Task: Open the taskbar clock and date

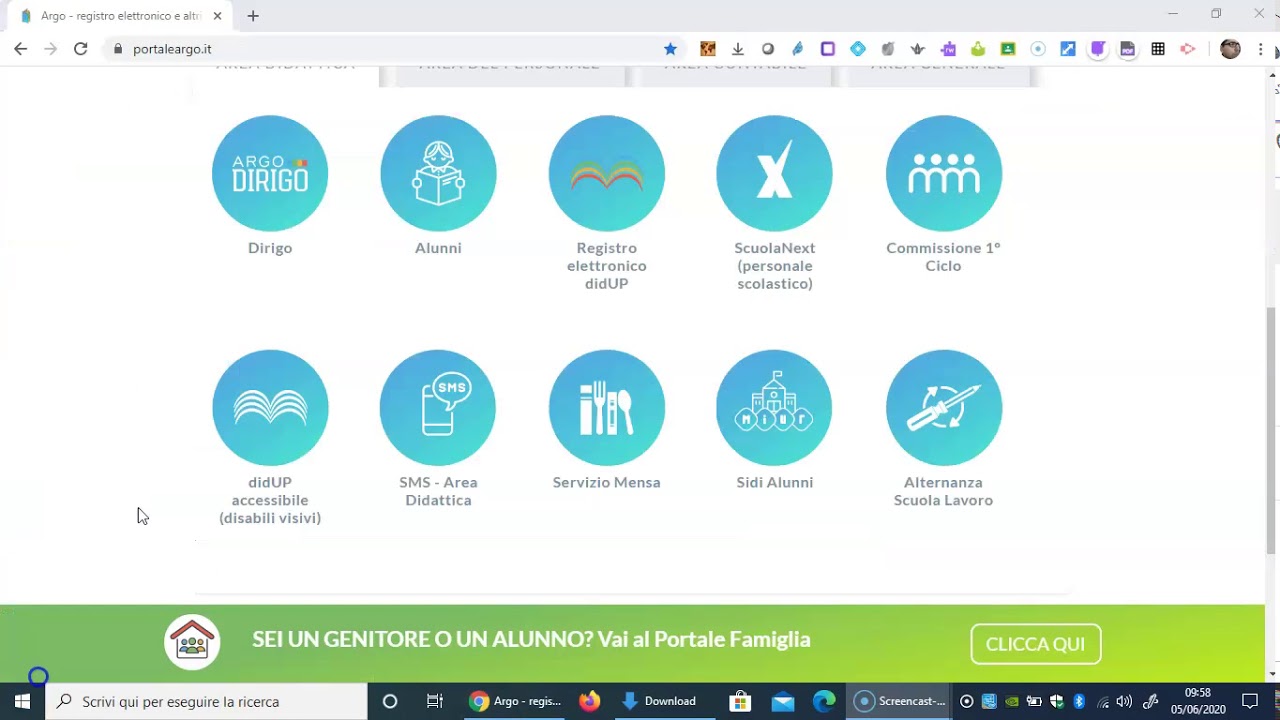Action: click(x=1198, y=701)
